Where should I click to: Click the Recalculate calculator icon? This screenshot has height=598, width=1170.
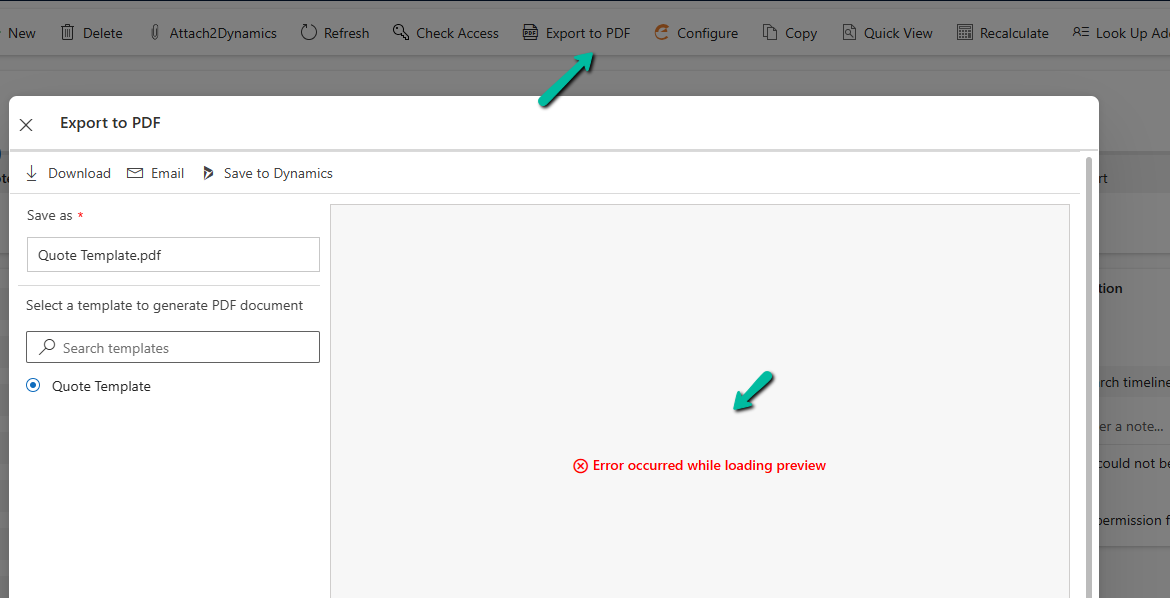964,32
